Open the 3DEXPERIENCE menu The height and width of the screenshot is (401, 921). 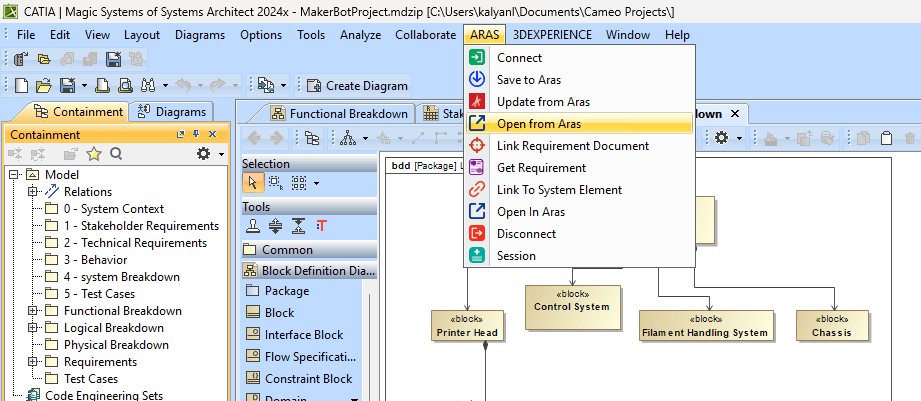[x=552, y=35]
